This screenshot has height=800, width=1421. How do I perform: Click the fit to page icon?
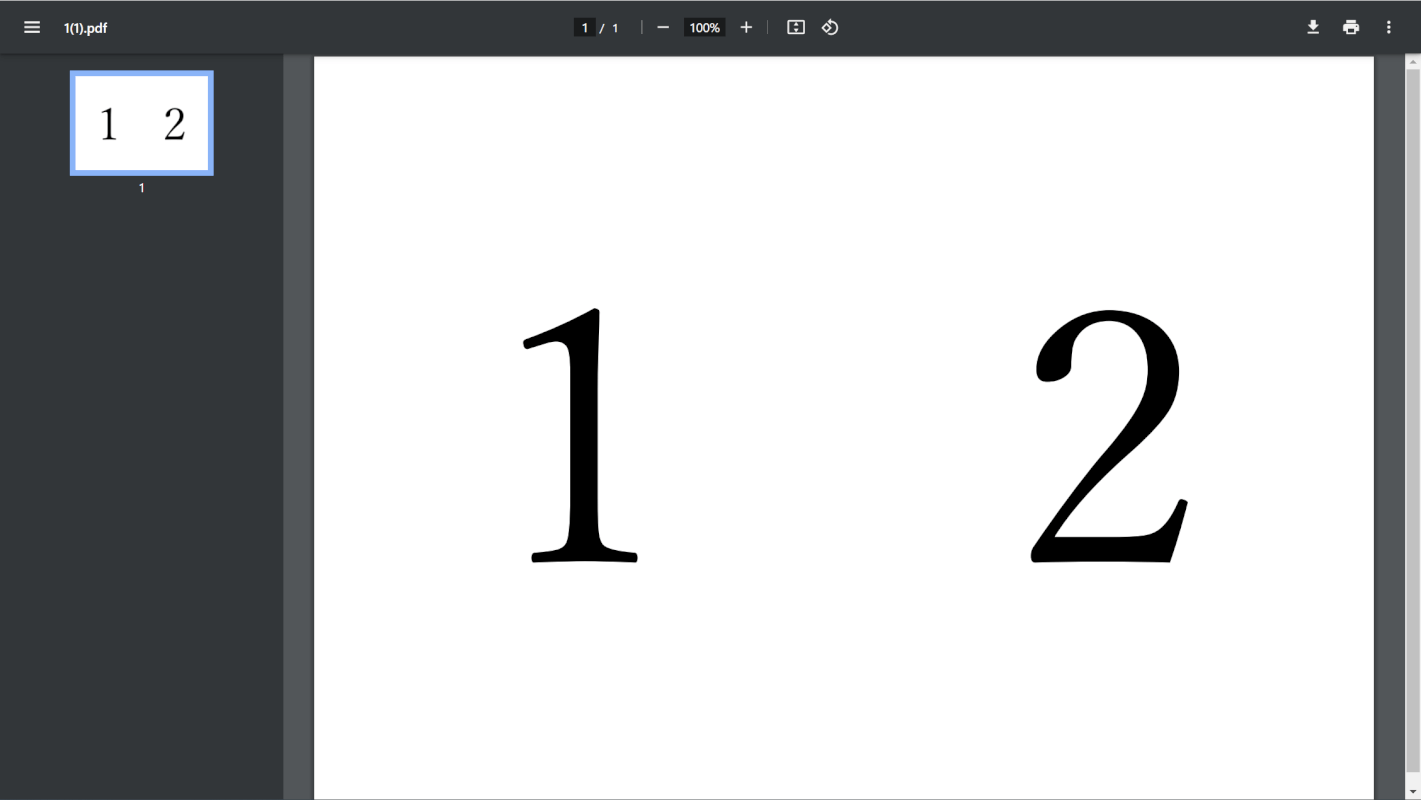pos(796,28)
